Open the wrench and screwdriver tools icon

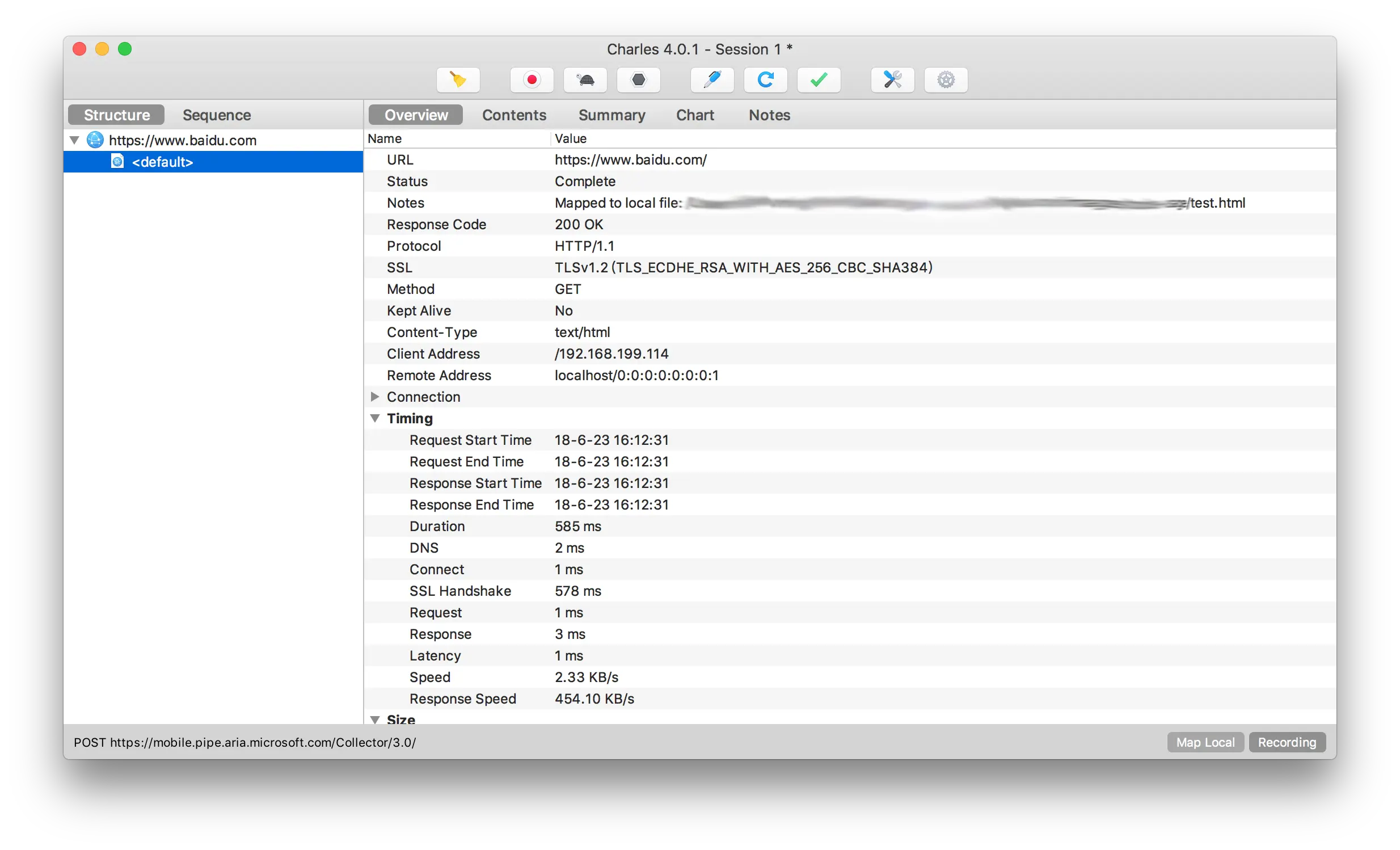coord(892,80)
